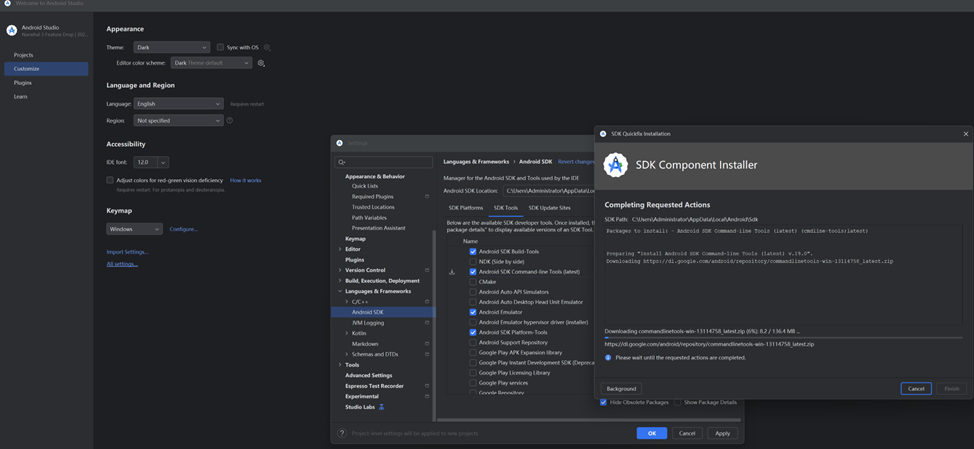Uncheck Android SDK Platform-Tools
The width and height of the screenshot is (974, 449).
click(x=473, y=332)
